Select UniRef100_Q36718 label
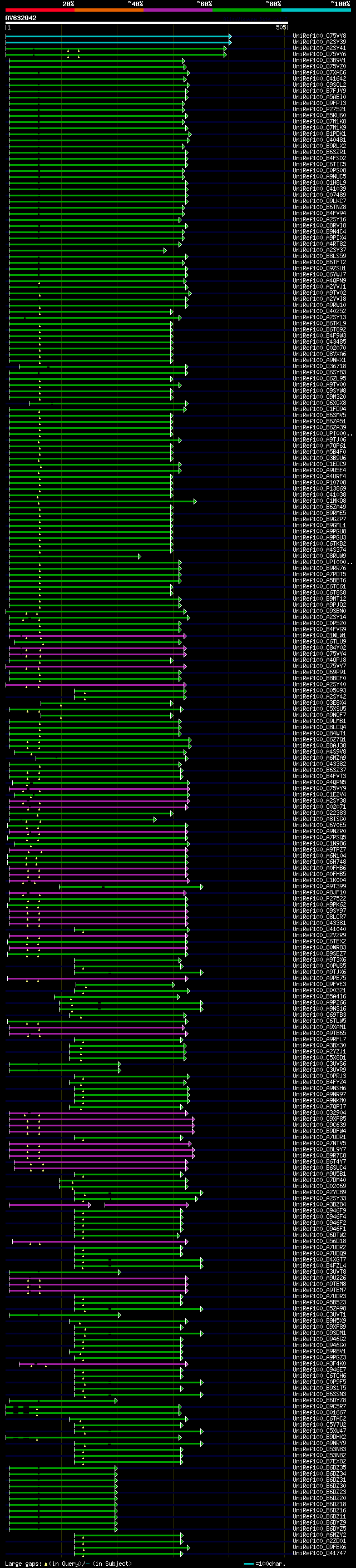 [x=319, y=367]
